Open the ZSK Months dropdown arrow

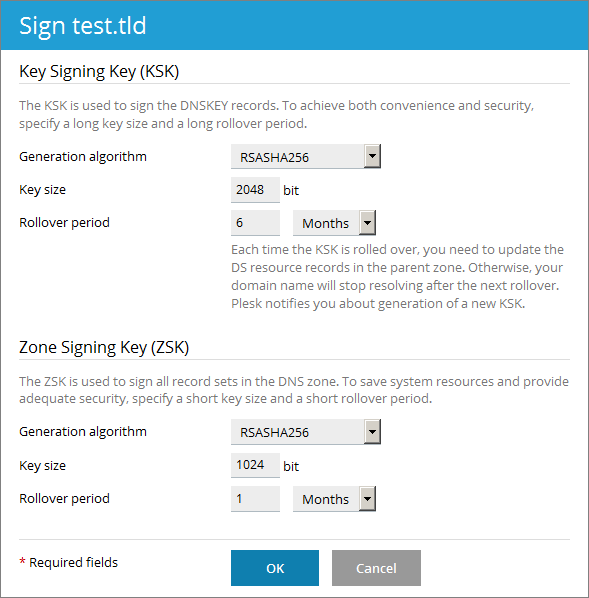click(x=367, y=498)
